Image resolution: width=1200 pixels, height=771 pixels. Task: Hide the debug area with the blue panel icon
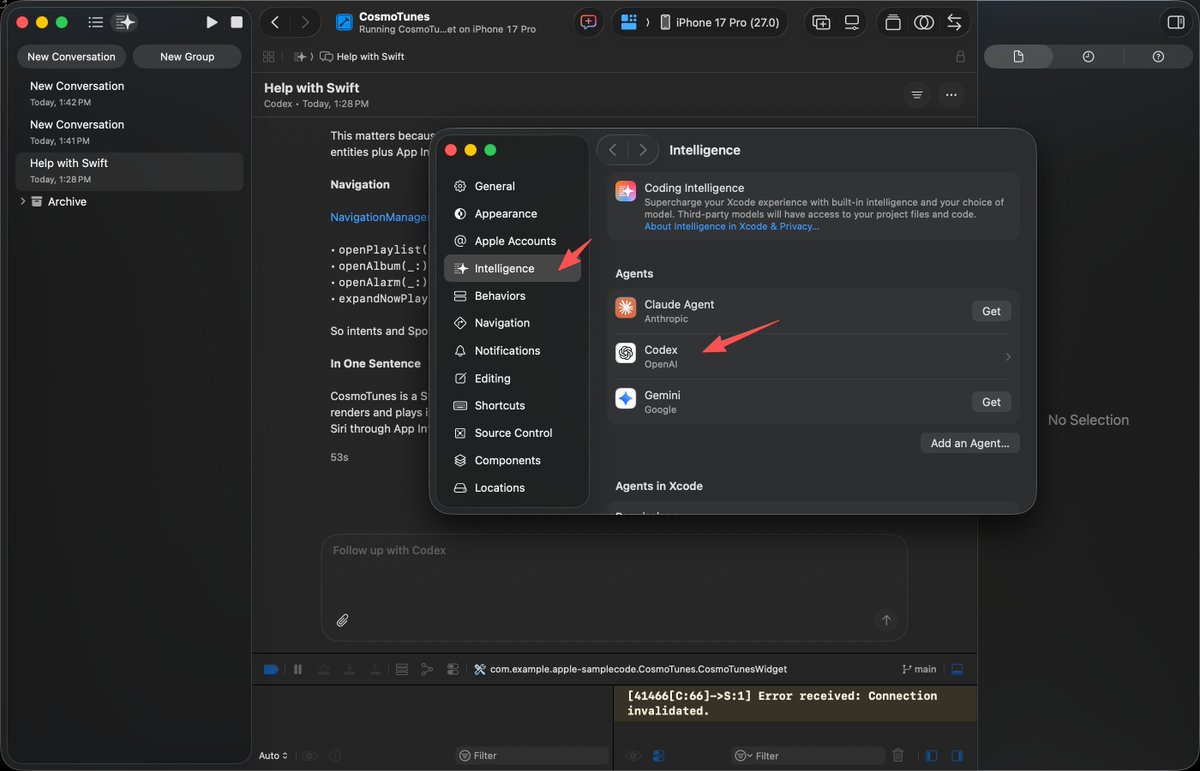pyautogui.click(x=957, y=669)
